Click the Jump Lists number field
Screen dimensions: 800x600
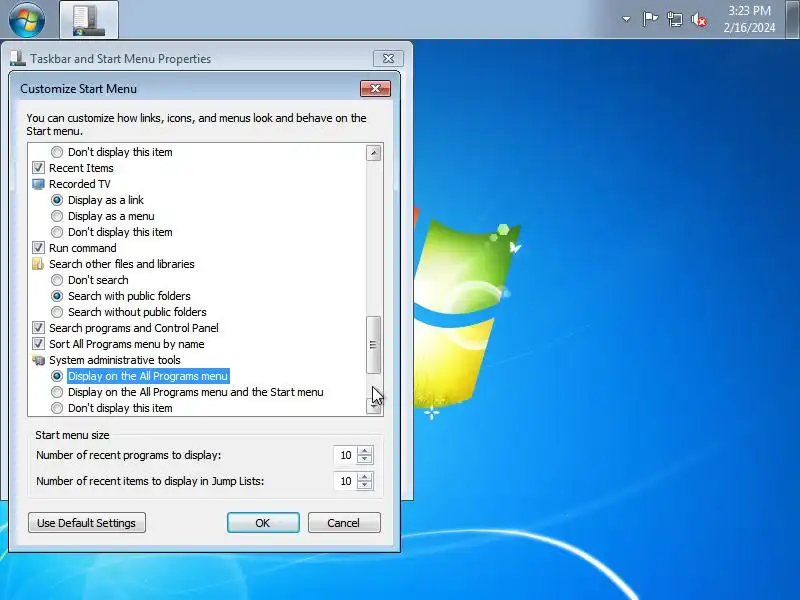(345, 481)
